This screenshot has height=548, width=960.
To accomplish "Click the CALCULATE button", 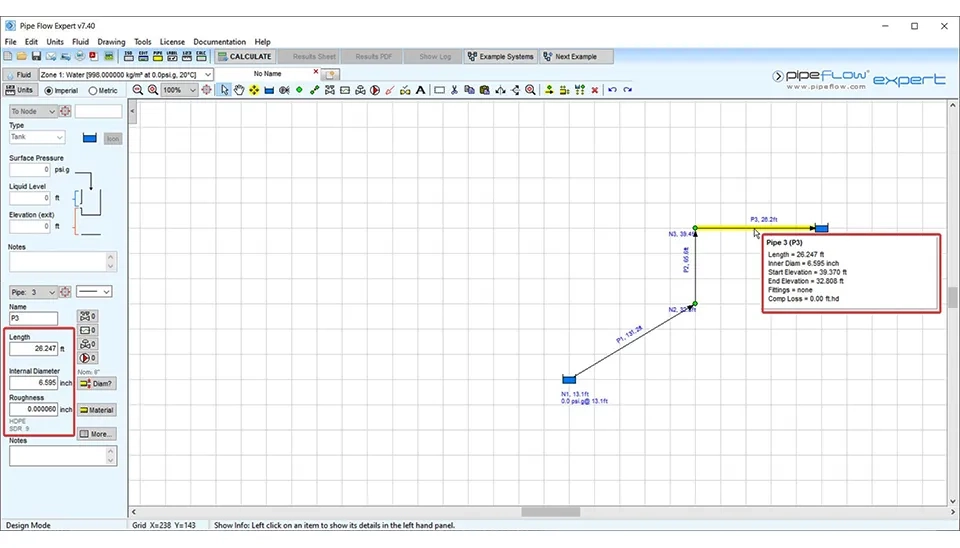I will pyautogui.click(x=244, y=57).
